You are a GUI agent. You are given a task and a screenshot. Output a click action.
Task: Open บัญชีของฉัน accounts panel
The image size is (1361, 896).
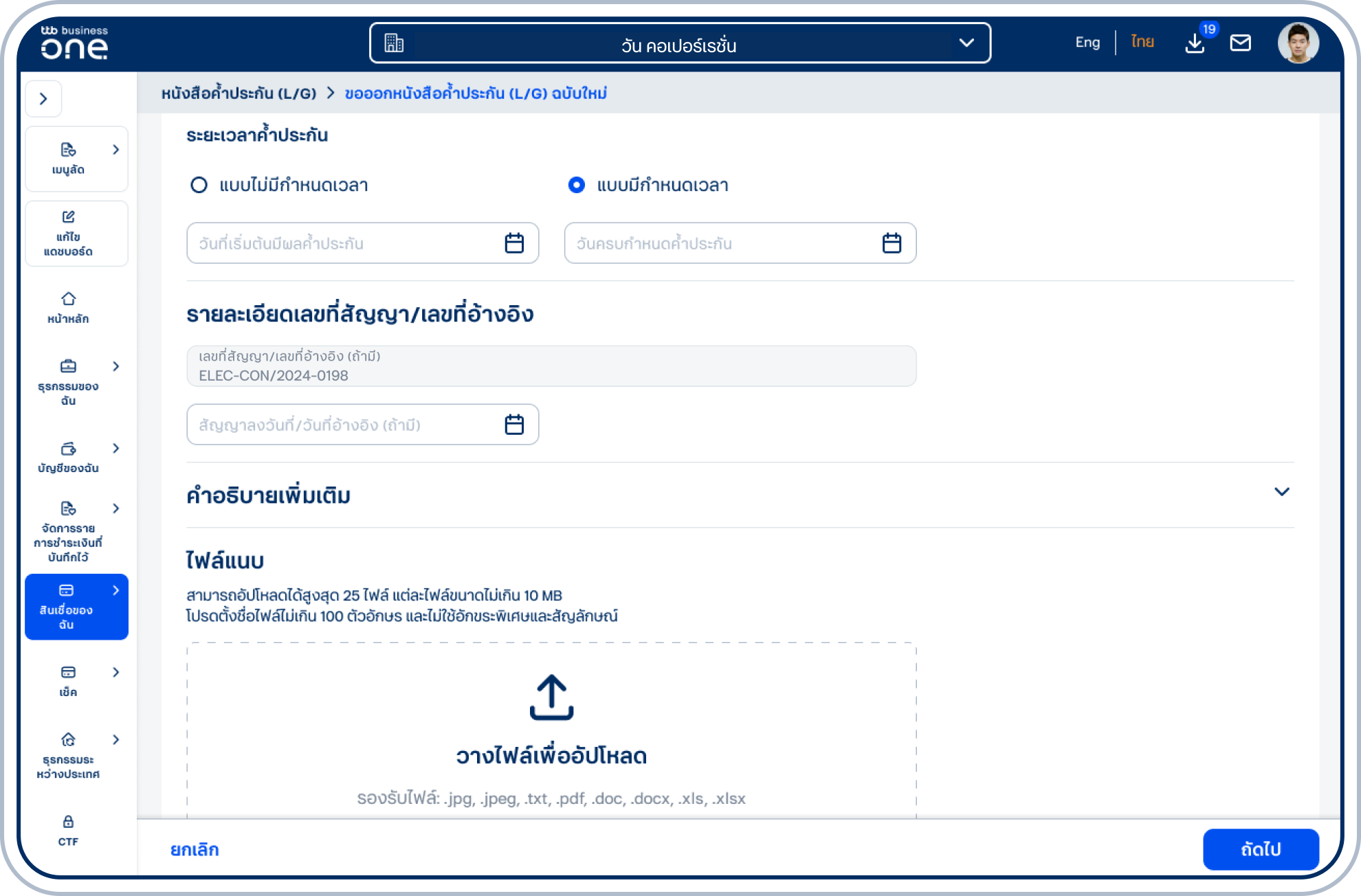pyautogui.click(x=68, y=457)
